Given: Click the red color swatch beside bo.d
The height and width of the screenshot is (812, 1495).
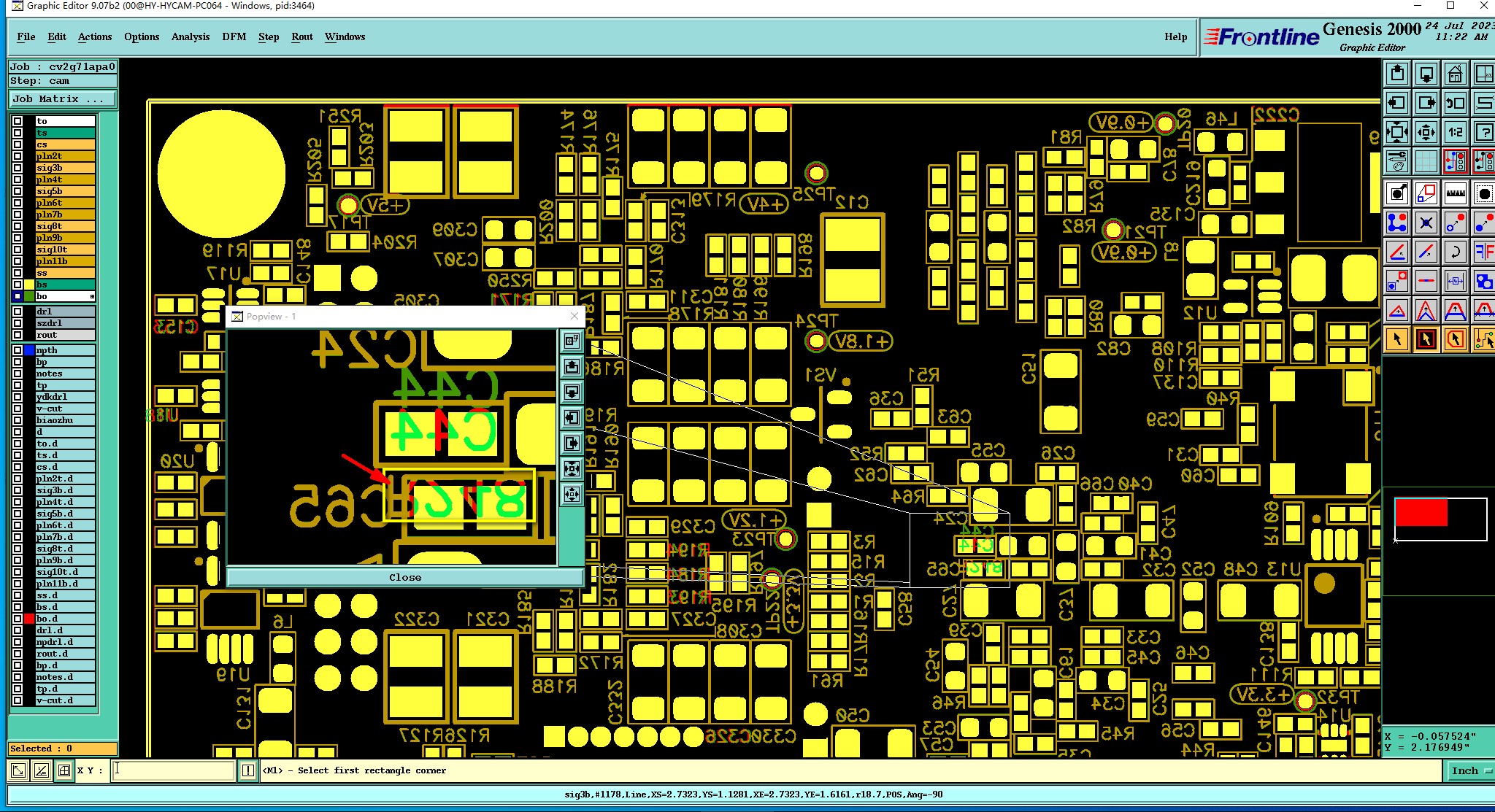Looking at the screenshot, I should [29, 619].
